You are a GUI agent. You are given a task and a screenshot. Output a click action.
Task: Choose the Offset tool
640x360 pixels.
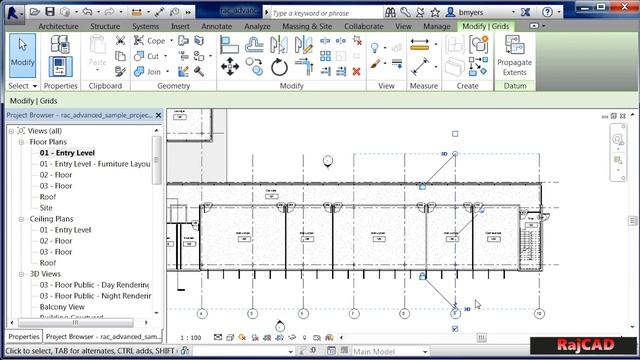point(254,44)
